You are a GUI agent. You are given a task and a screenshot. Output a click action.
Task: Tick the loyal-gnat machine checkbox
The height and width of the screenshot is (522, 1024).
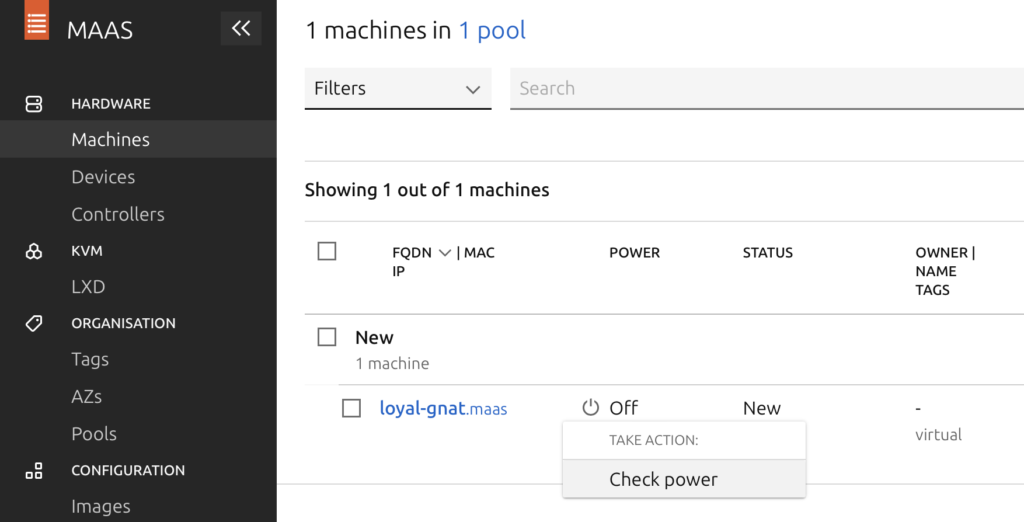pos(351,408)
